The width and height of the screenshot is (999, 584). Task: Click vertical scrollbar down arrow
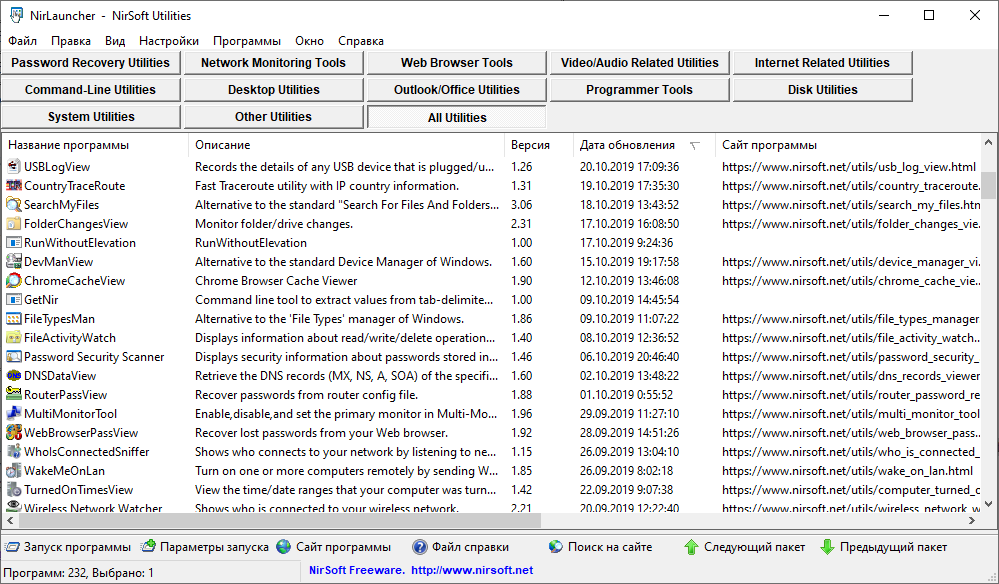point(988,504)
